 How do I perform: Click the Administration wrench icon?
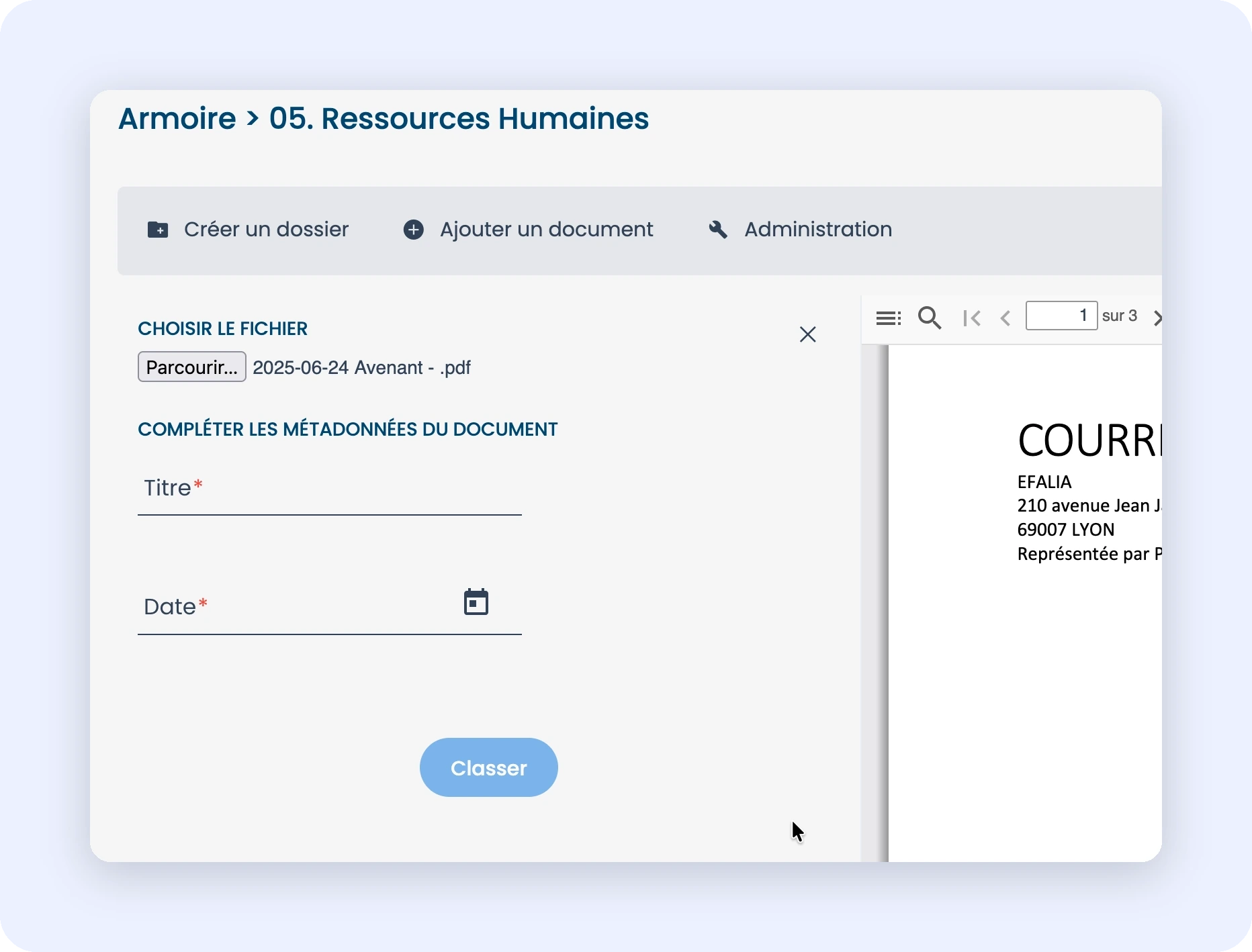(718, 230)
